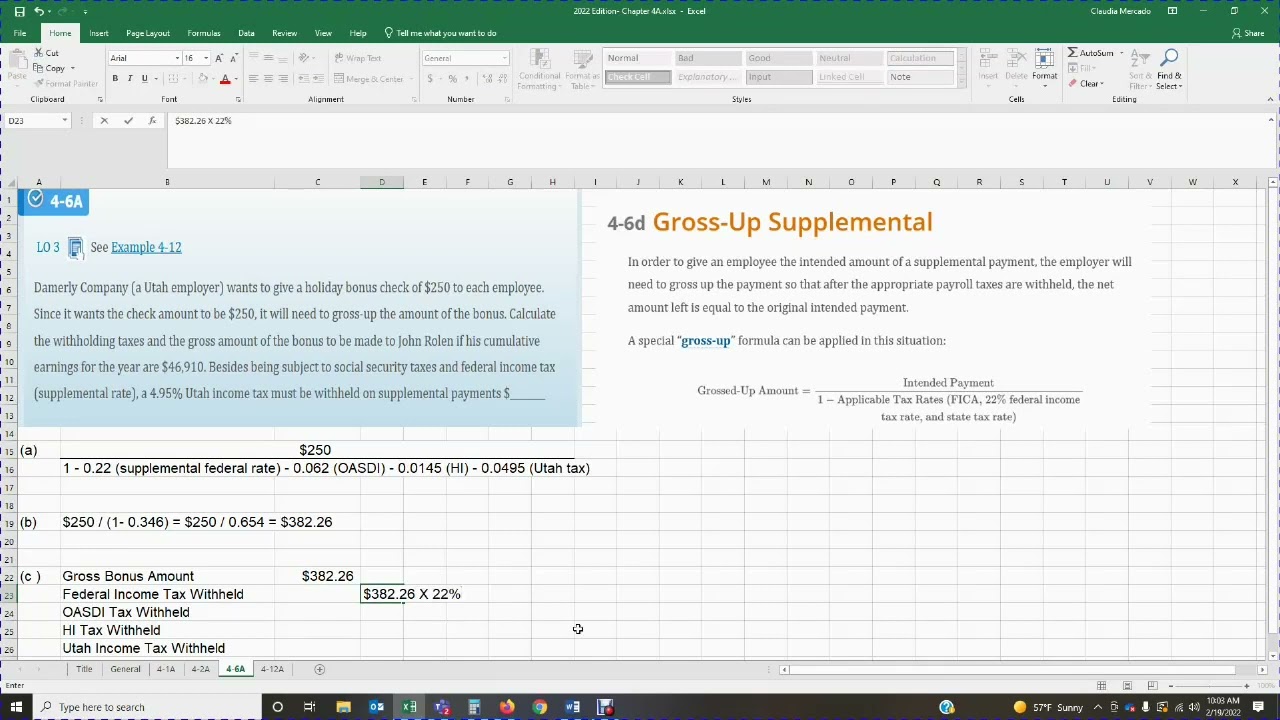Switch to the Data ribbon tab
The height and width of the screenshot is (720, 1280).
(246, 33)
